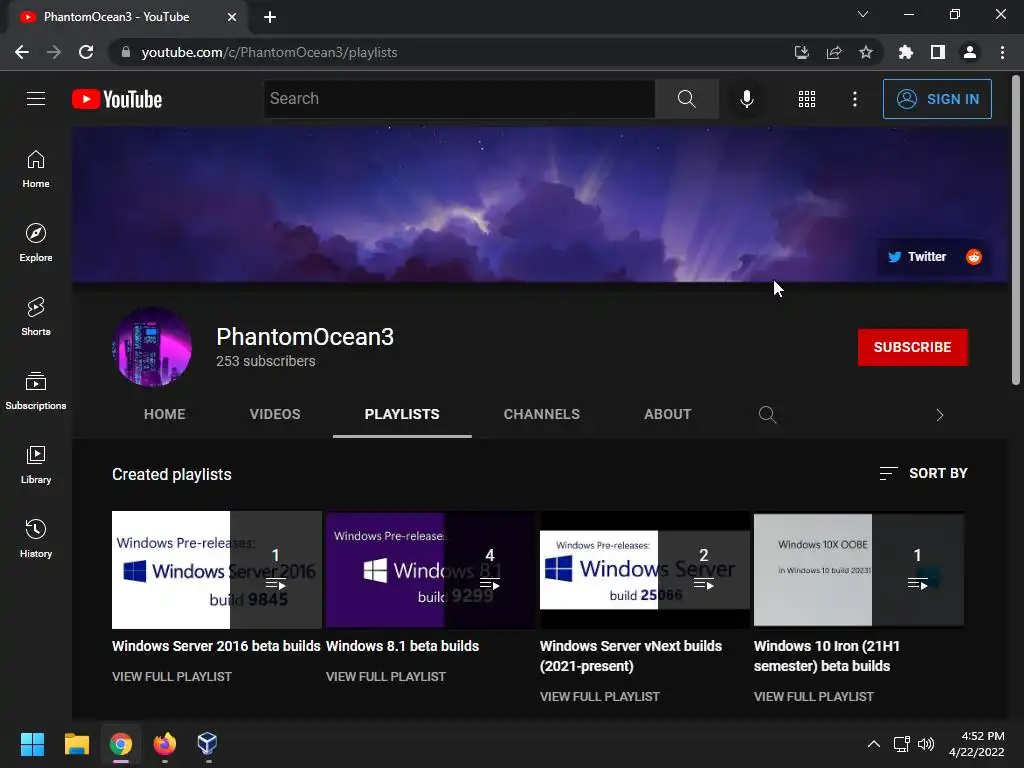Click the volume icon in the system tray
Image resolution: width=1024 pixels, height=768 pixels.
(926, 744)
